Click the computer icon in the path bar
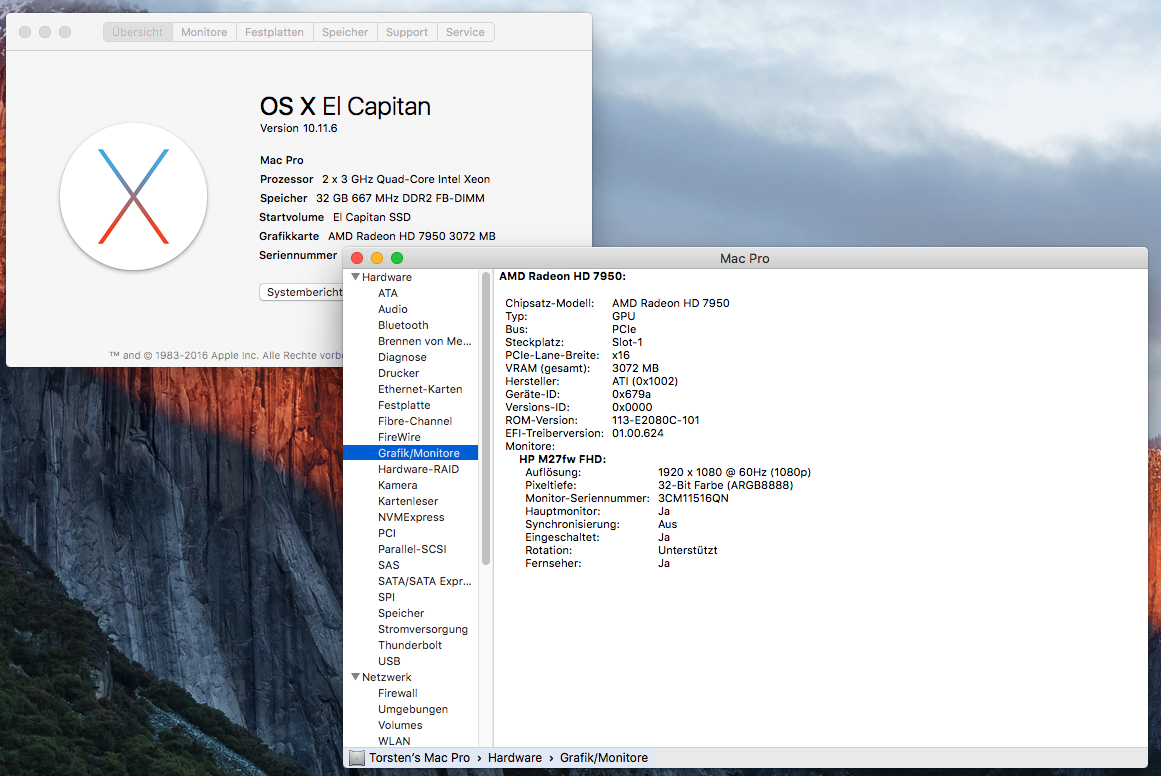Screen dimensions: 1161x776 pyautogui.click(x=357, y=757)
